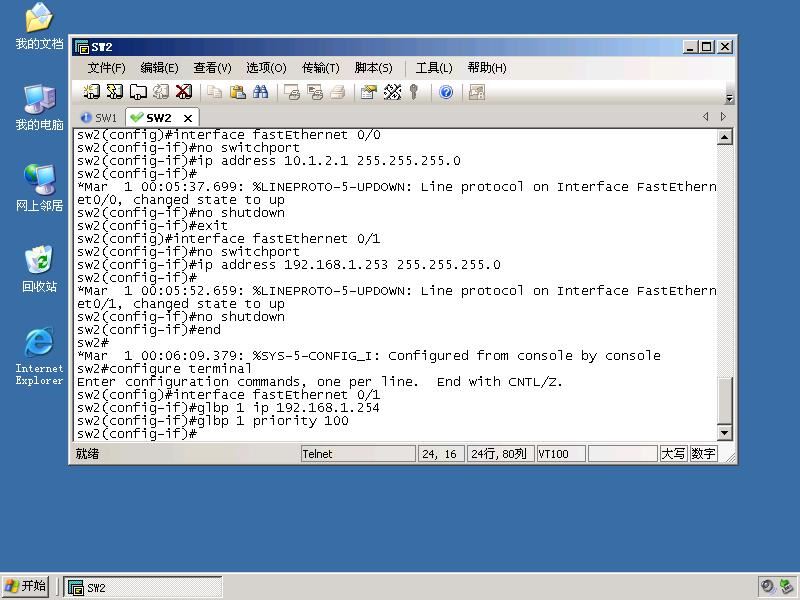
Task: Click the Paste clipboard icon
Action: 238,92
